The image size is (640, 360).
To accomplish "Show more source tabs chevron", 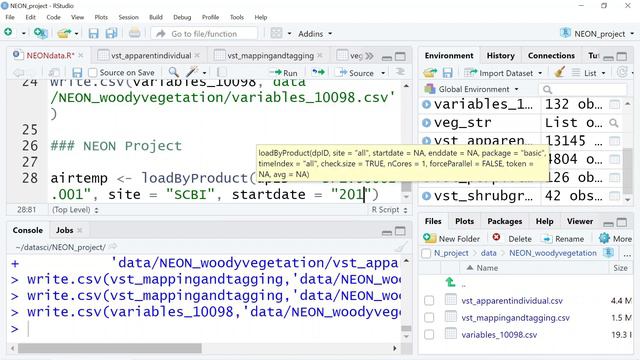I will [369, 56].
